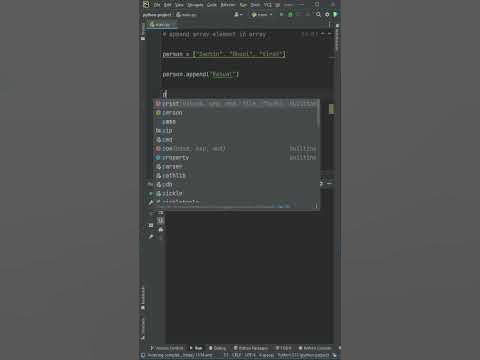Viewport: 480px width, 360px height.
Task: Select 'pathlib' completion suggestion
Action: [x=236, y=176]
